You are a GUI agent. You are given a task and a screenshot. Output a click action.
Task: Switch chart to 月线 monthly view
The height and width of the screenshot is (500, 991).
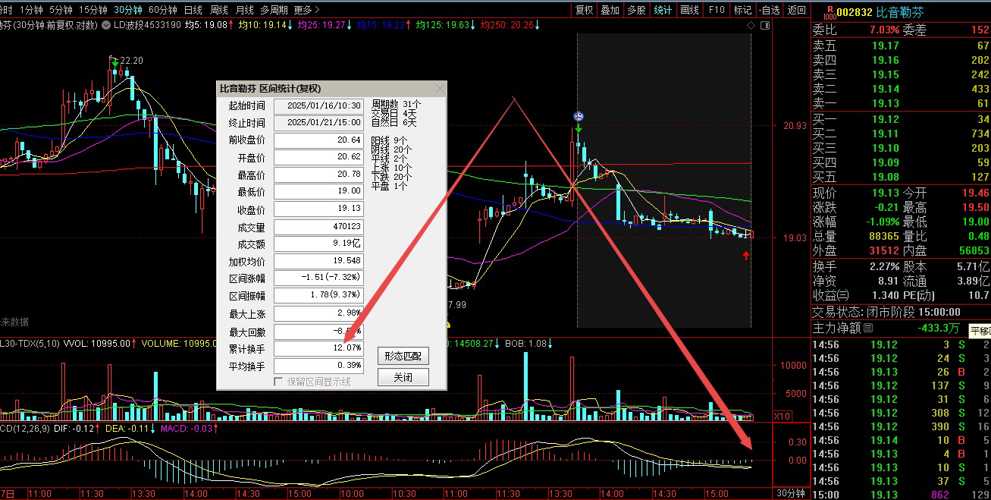[244, 10]
